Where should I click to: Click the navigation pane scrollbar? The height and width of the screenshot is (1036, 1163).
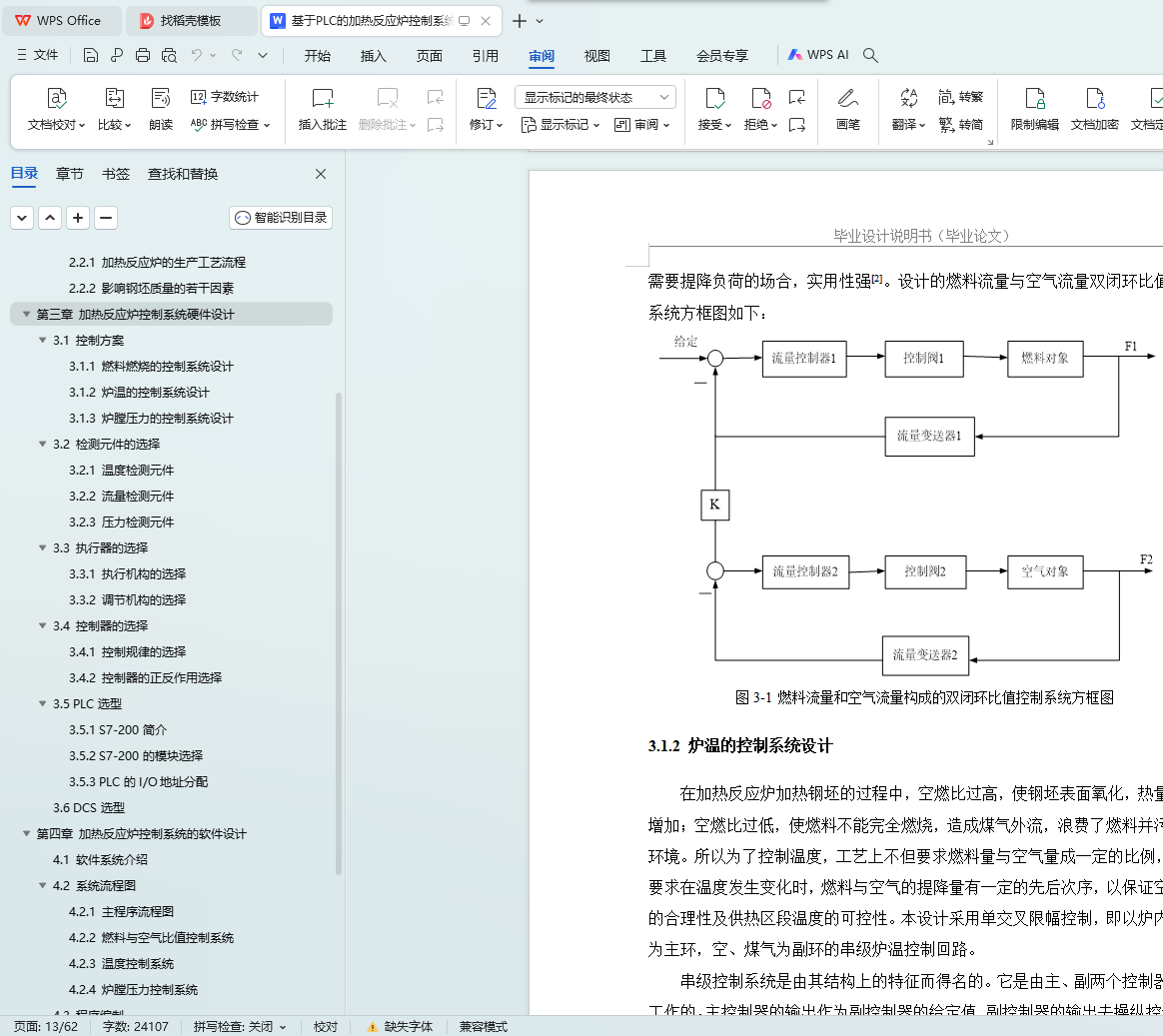[x=339, y=632]
